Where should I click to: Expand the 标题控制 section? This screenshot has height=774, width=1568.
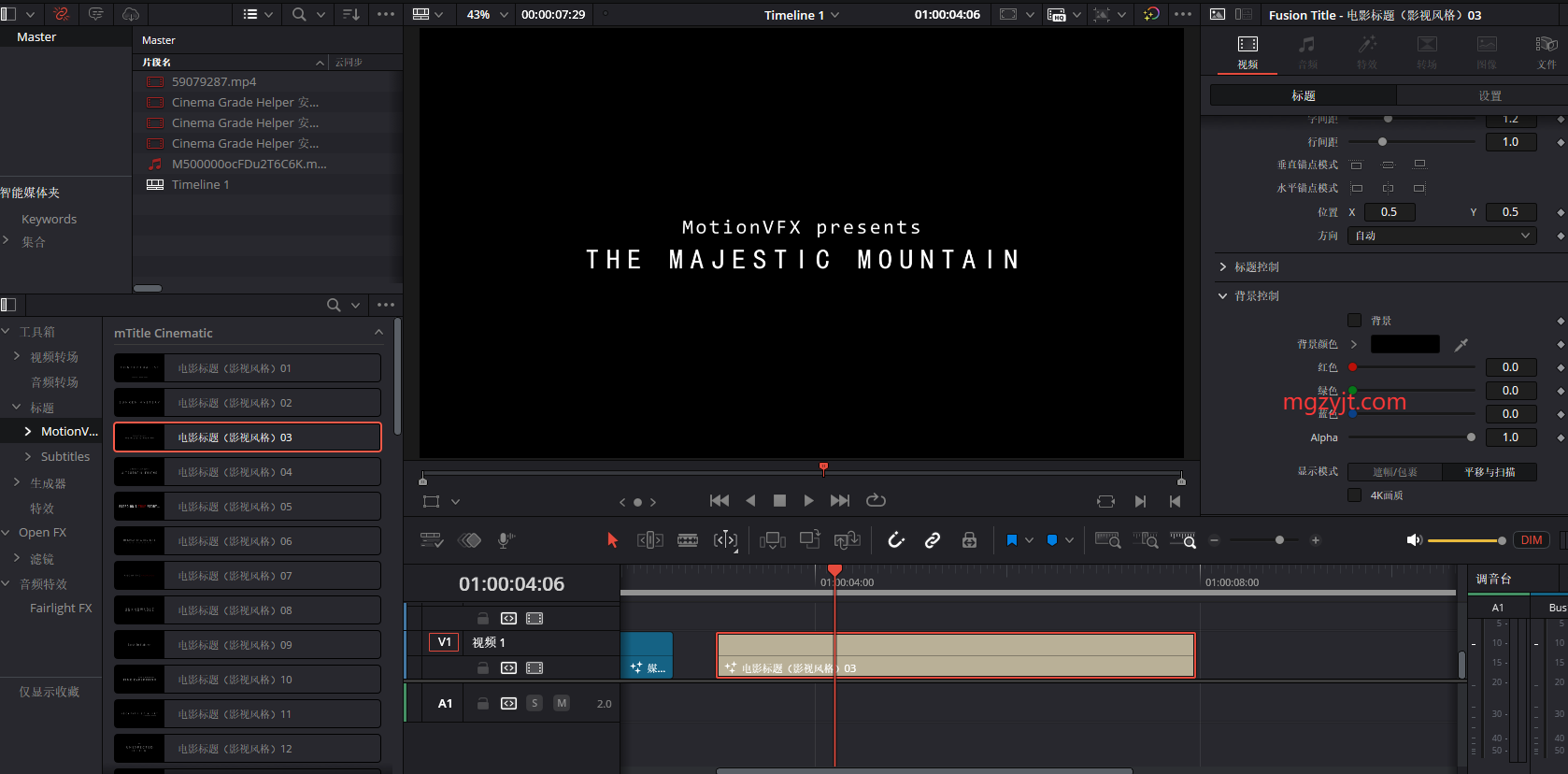click(x=1222, y=267)
